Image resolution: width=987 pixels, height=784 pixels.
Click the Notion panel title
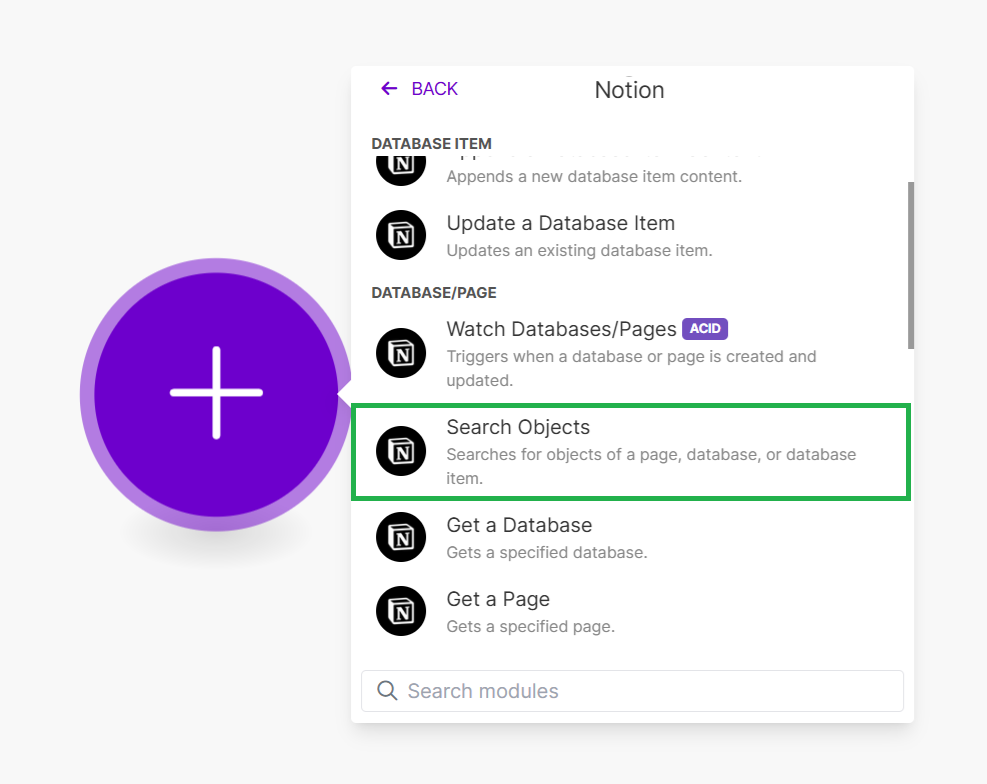tap(629, 90)
